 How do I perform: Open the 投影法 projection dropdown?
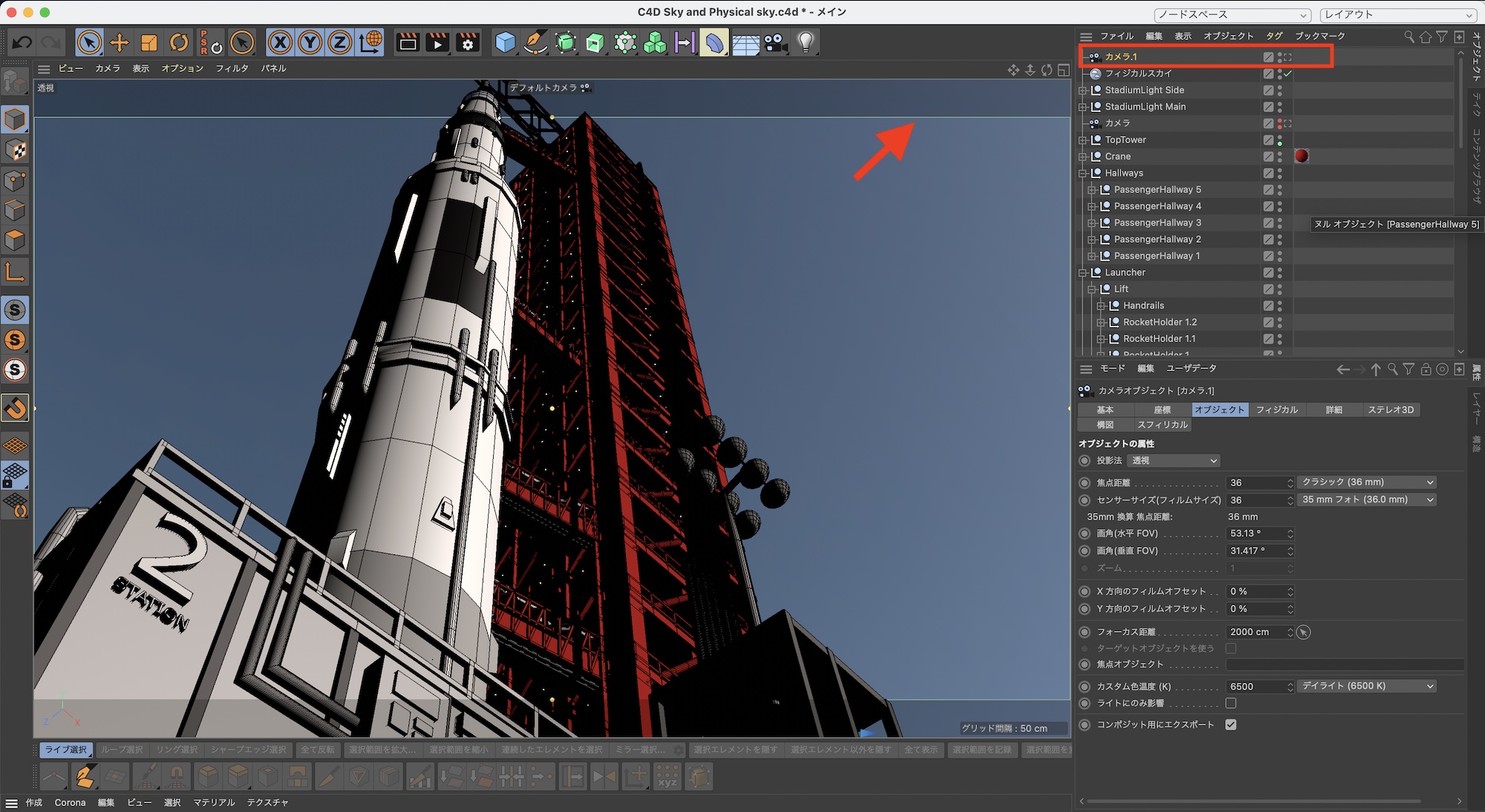point(1173,461)
